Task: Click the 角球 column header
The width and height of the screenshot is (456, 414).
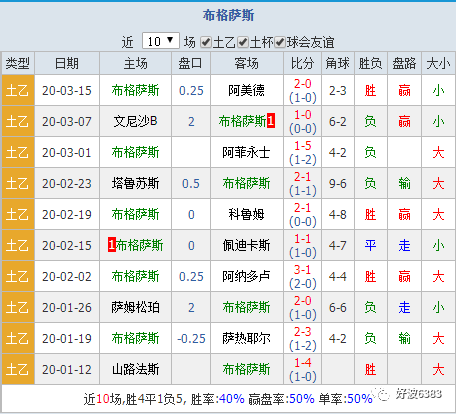Action: click(x=338, y=63)
